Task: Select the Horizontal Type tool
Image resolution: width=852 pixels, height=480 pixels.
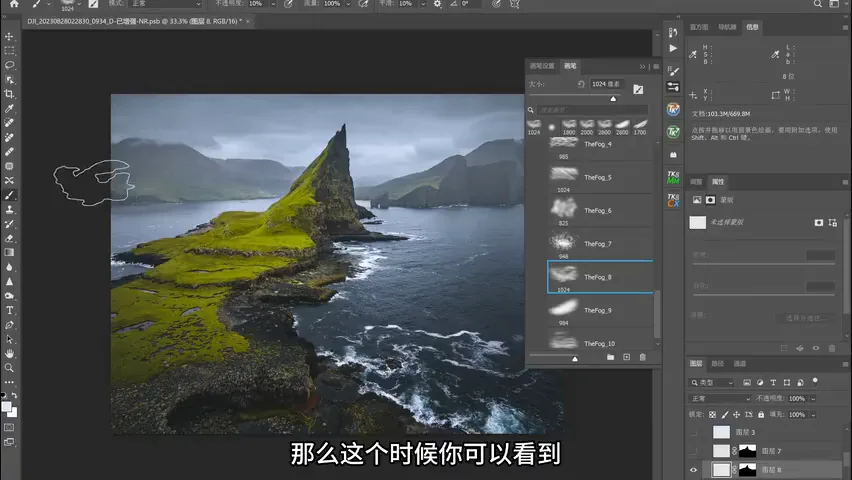Action: (9, 310)
